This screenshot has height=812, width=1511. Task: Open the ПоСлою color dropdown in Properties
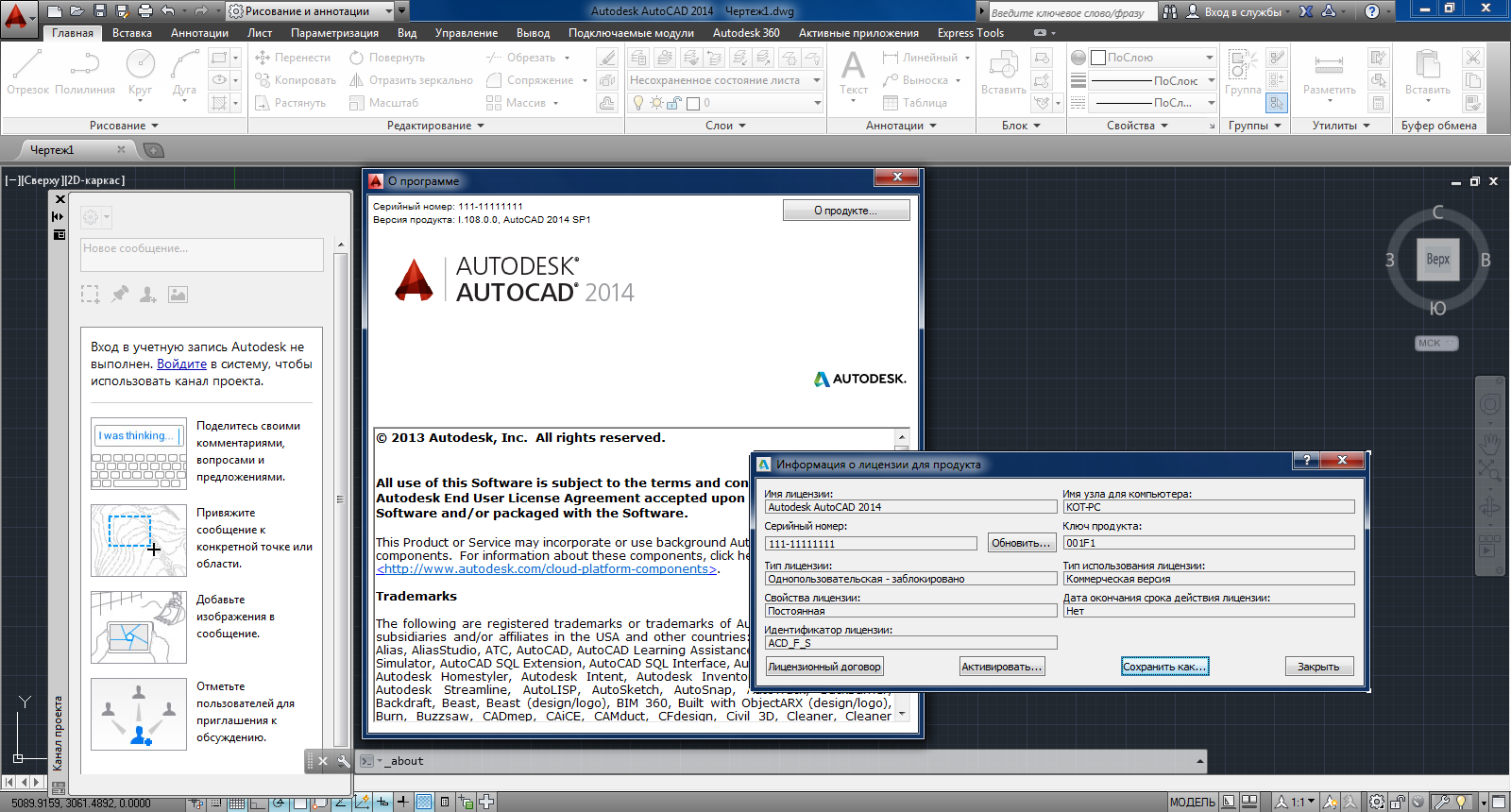pos(1153,58)
